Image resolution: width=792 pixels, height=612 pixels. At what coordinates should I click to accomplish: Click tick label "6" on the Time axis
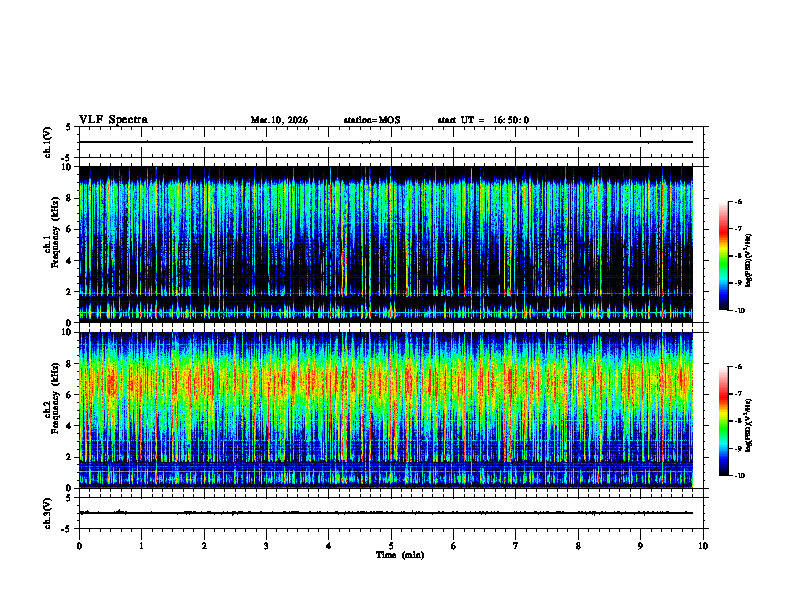454,546
